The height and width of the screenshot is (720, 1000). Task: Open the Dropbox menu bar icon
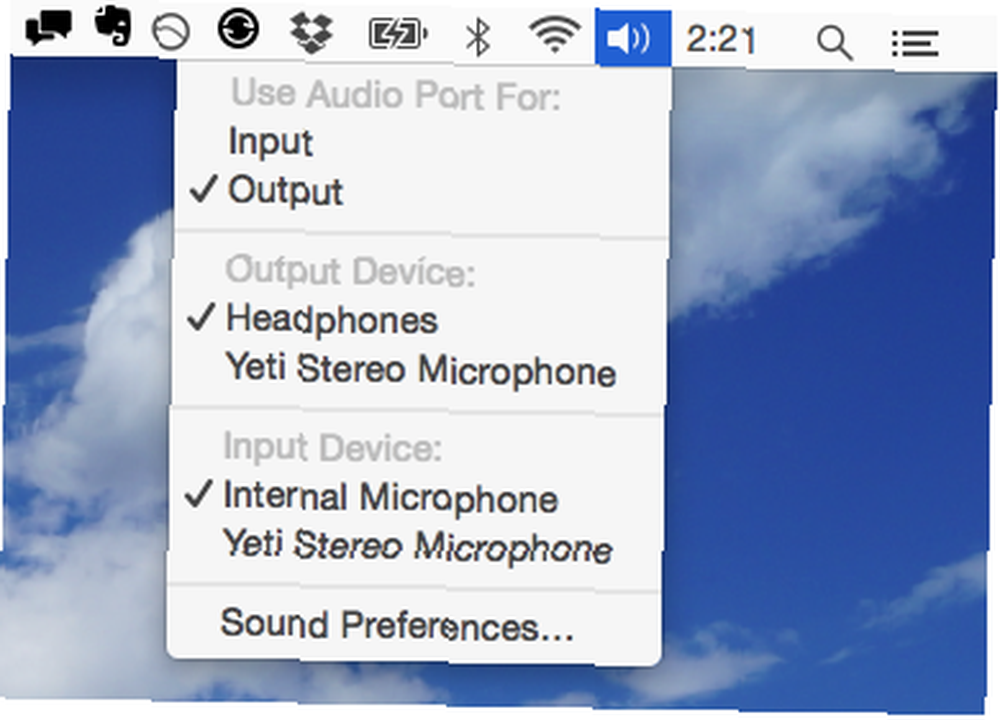[x=311, y=32]
